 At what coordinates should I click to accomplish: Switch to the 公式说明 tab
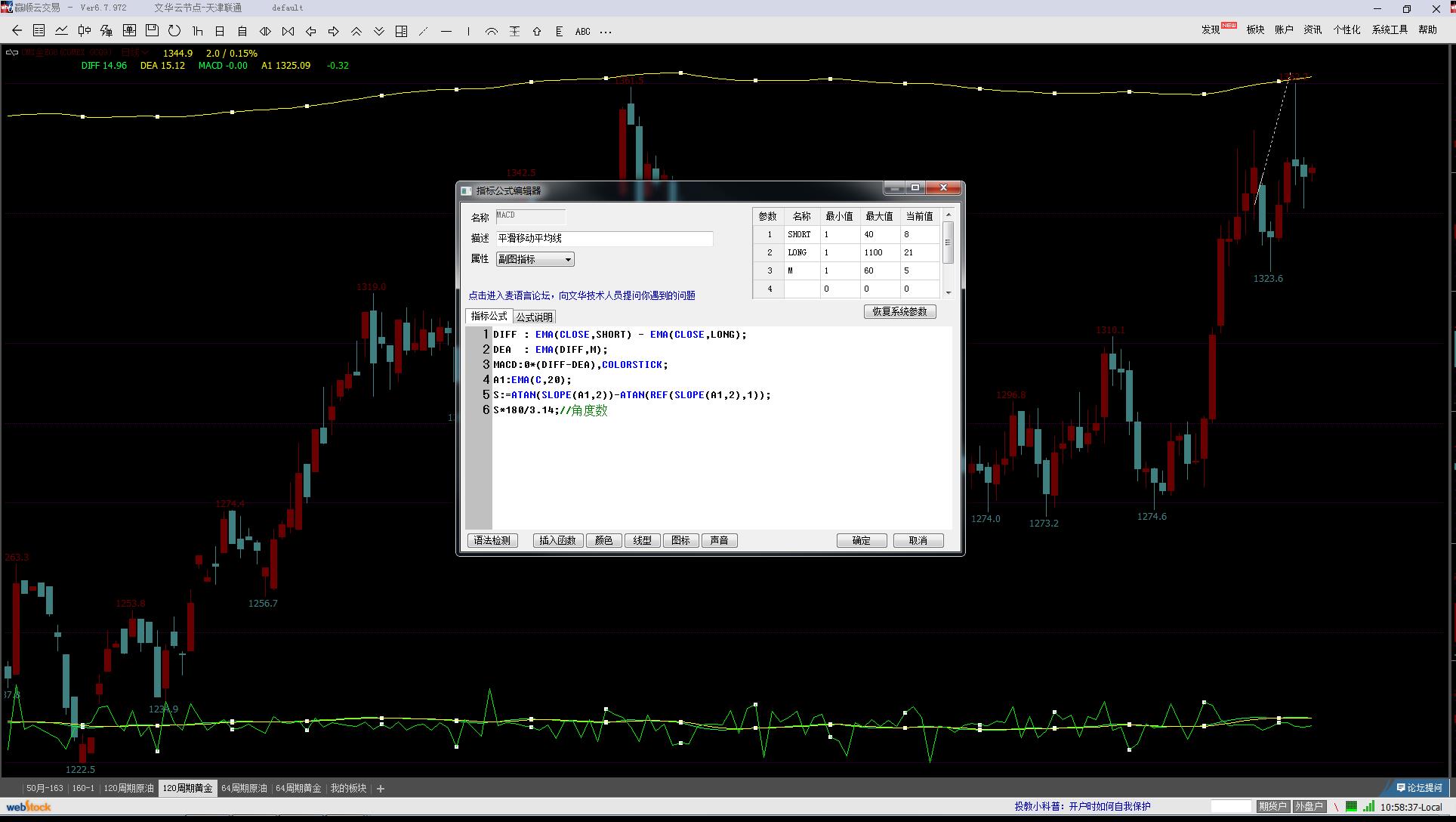[x=534, y=317]
